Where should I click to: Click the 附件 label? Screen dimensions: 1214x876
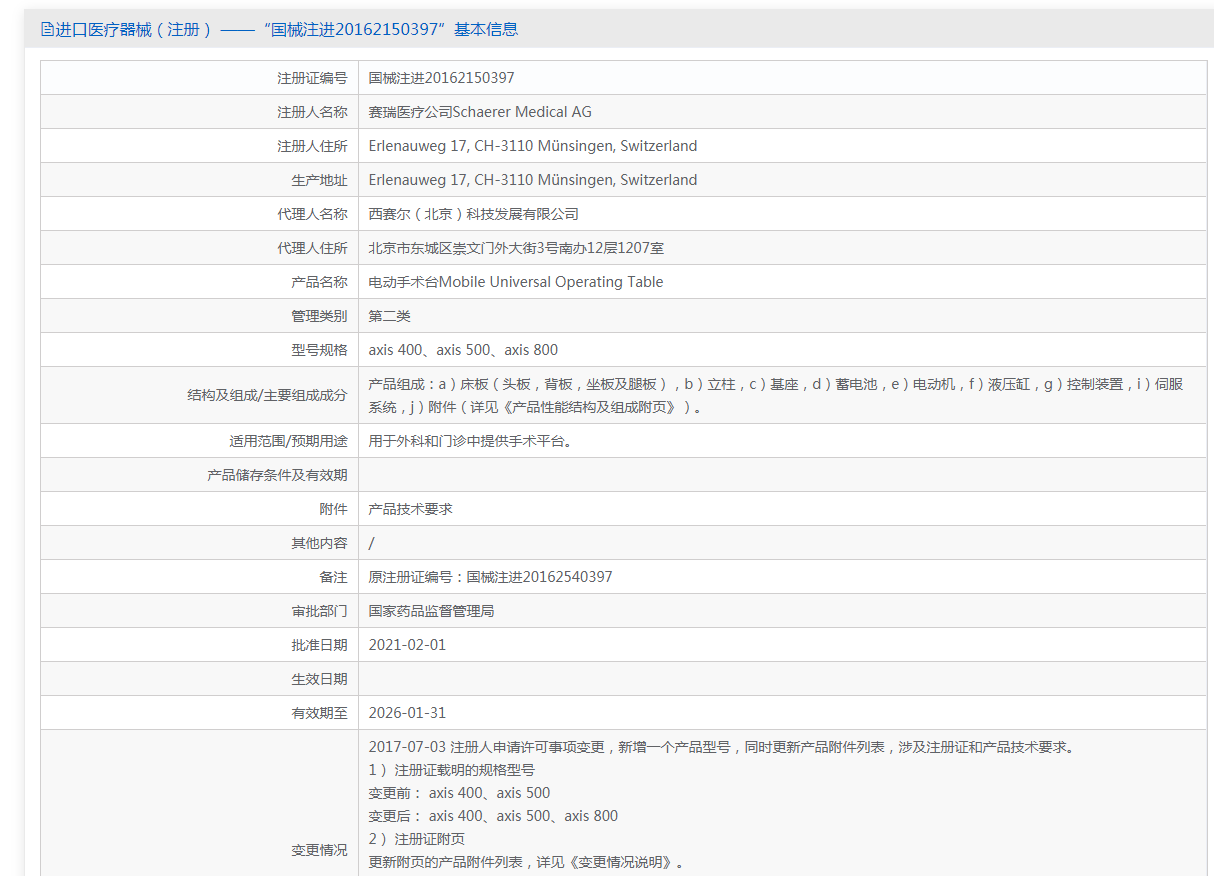point(333,509)
